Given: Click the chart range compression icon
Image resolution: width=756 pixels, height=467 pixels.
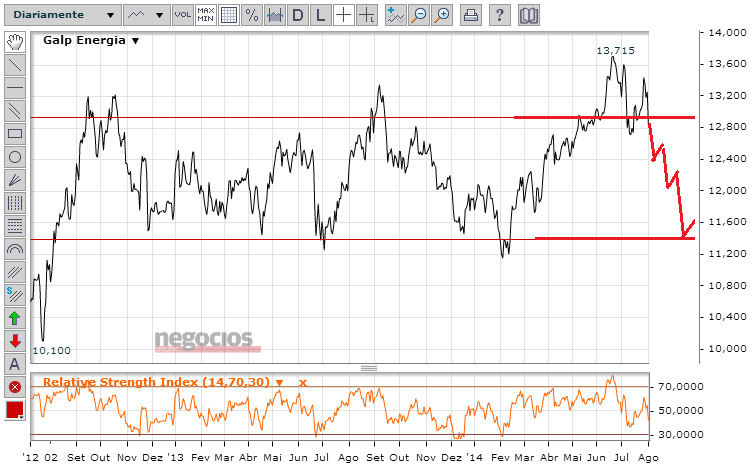Looking at the screenshot, I should click(x=275, y=15).
